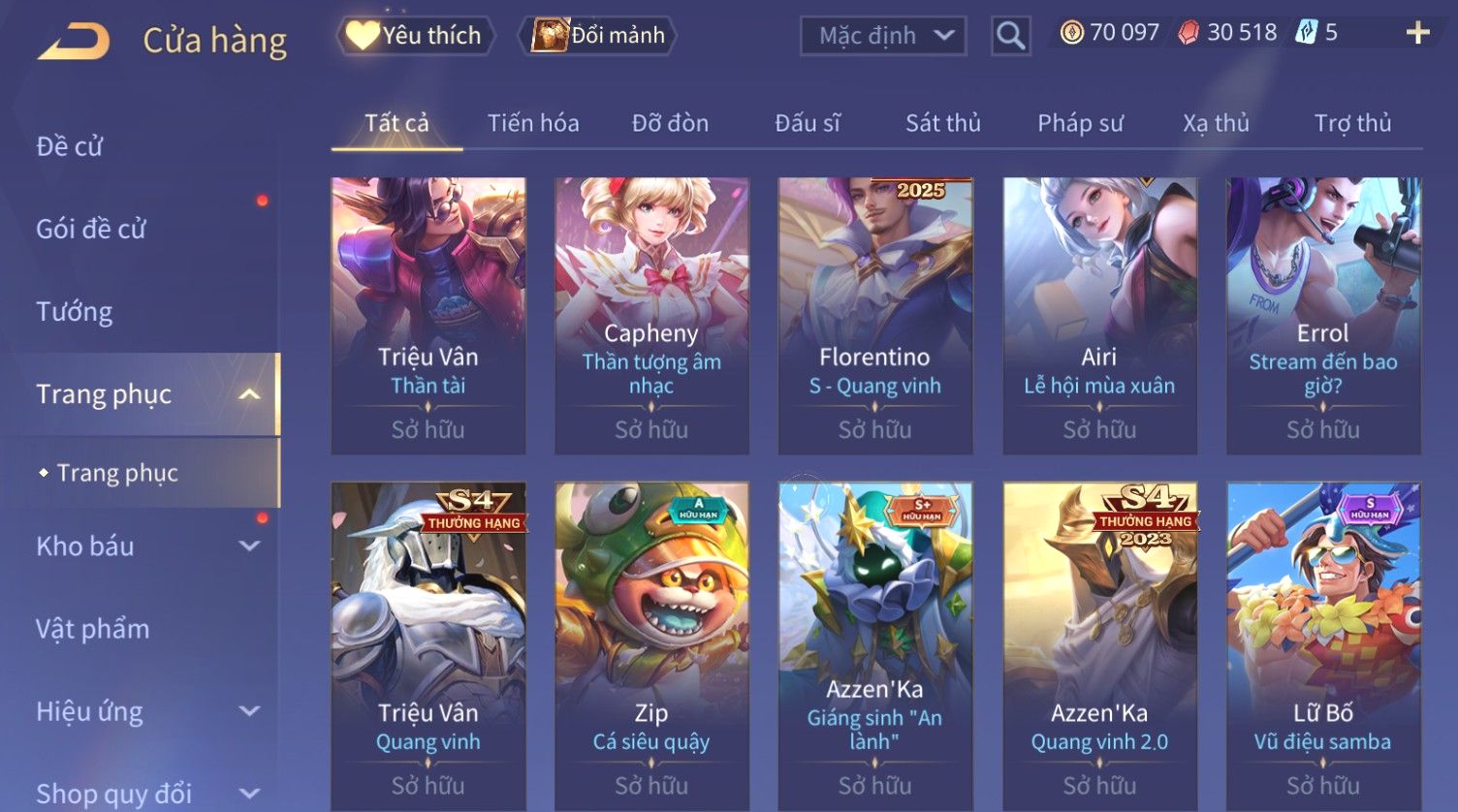Screen dimensions: 1458x812
Task: Tap the blue voucher ticket icon
Action: pyautogui.click(x=1306, y=33)
